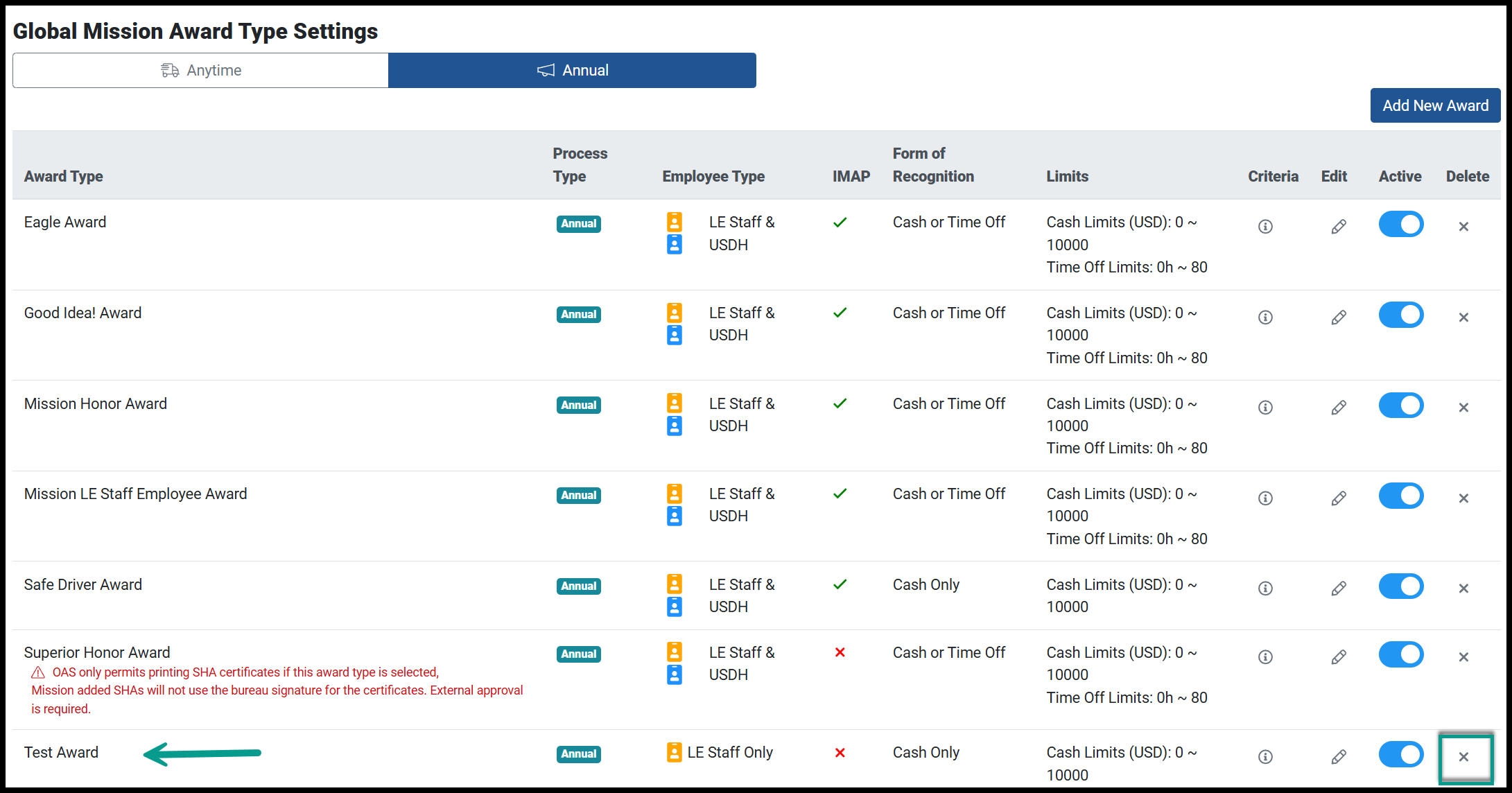Click the Good Idea! Award name
This screenshot has height=793, width=1512.
82,313
